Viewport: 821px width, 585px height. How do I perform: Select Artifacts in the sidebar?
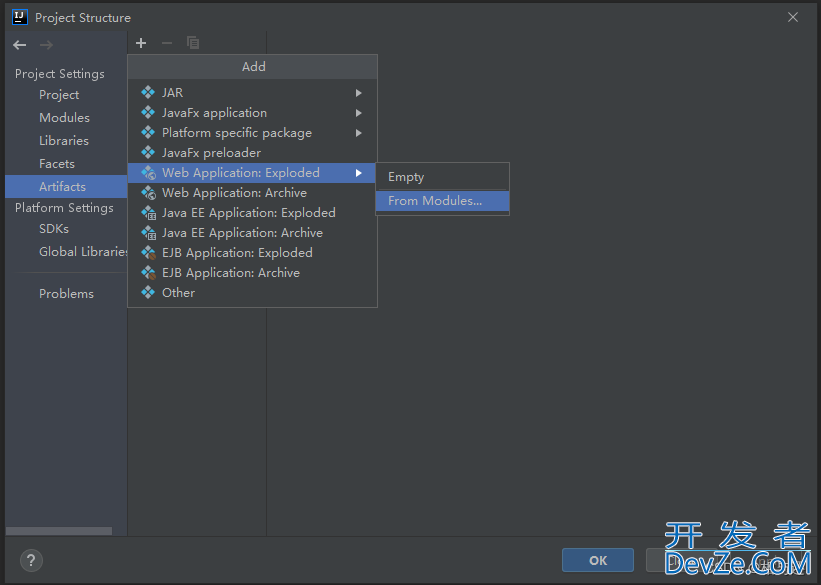point(66,186)
